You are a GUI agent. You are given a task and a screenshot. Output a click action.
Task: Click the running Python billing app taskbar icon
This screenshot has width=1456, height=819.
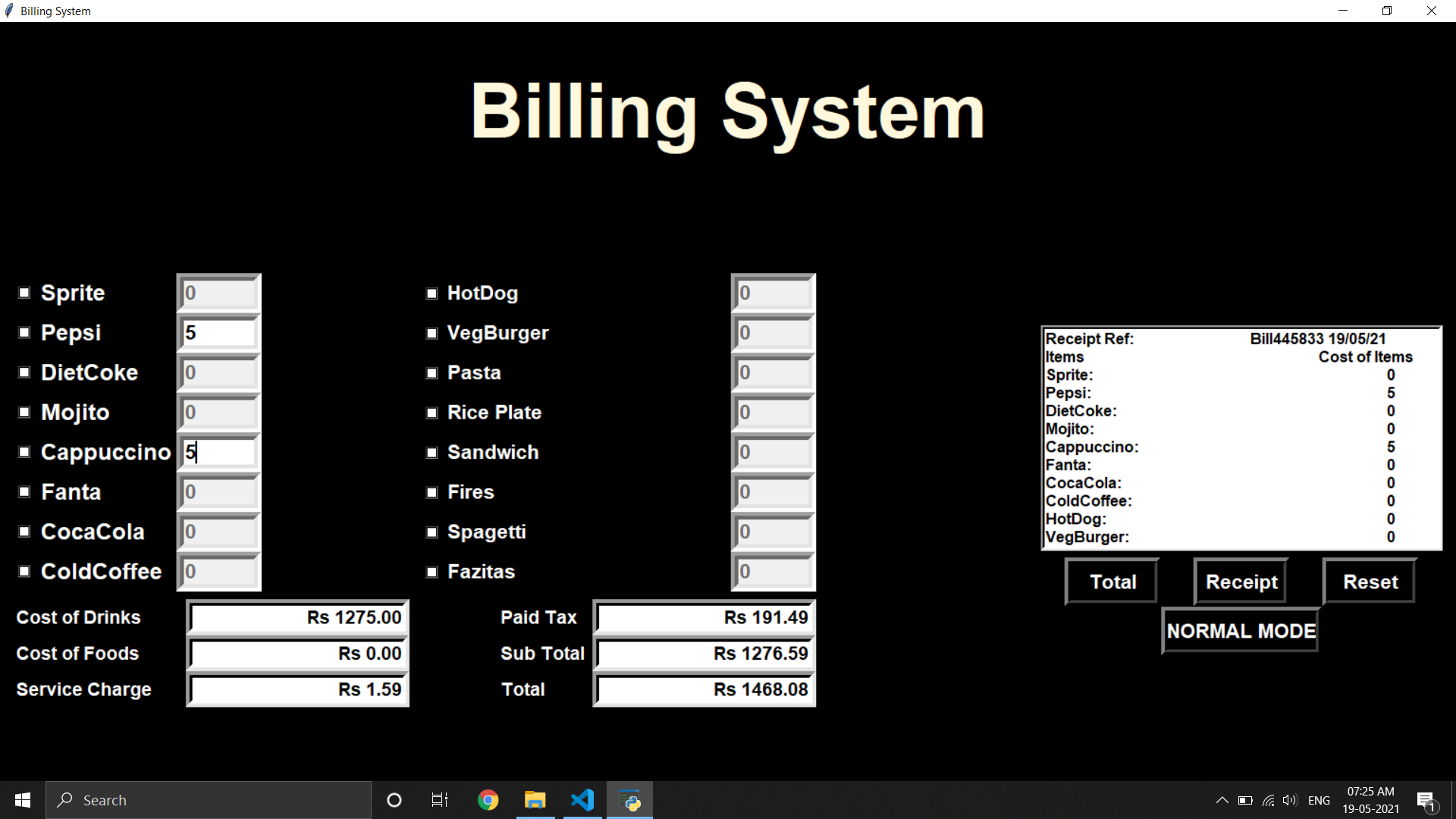point(629,799)
